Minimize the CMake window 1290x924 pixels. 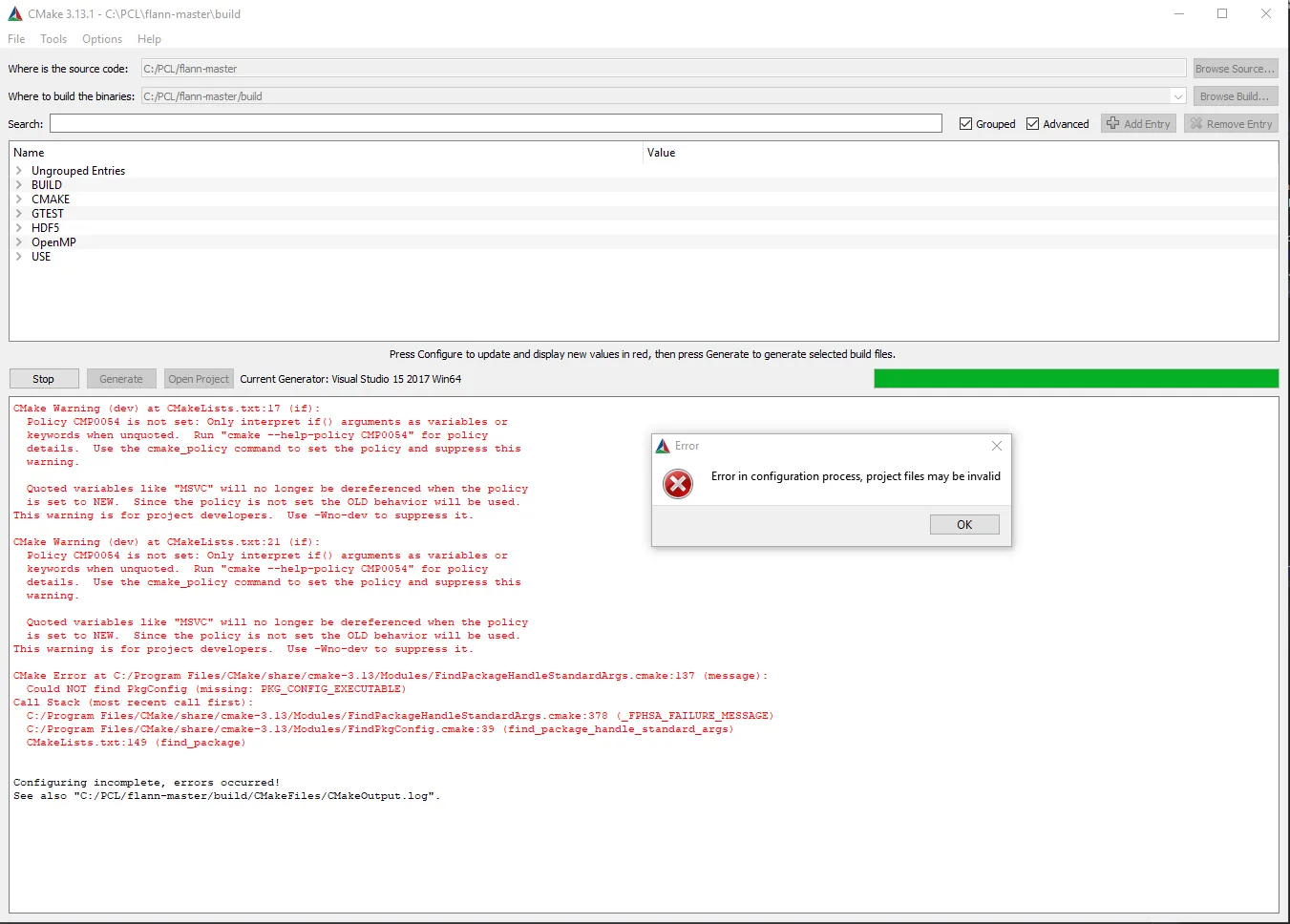1179,14
